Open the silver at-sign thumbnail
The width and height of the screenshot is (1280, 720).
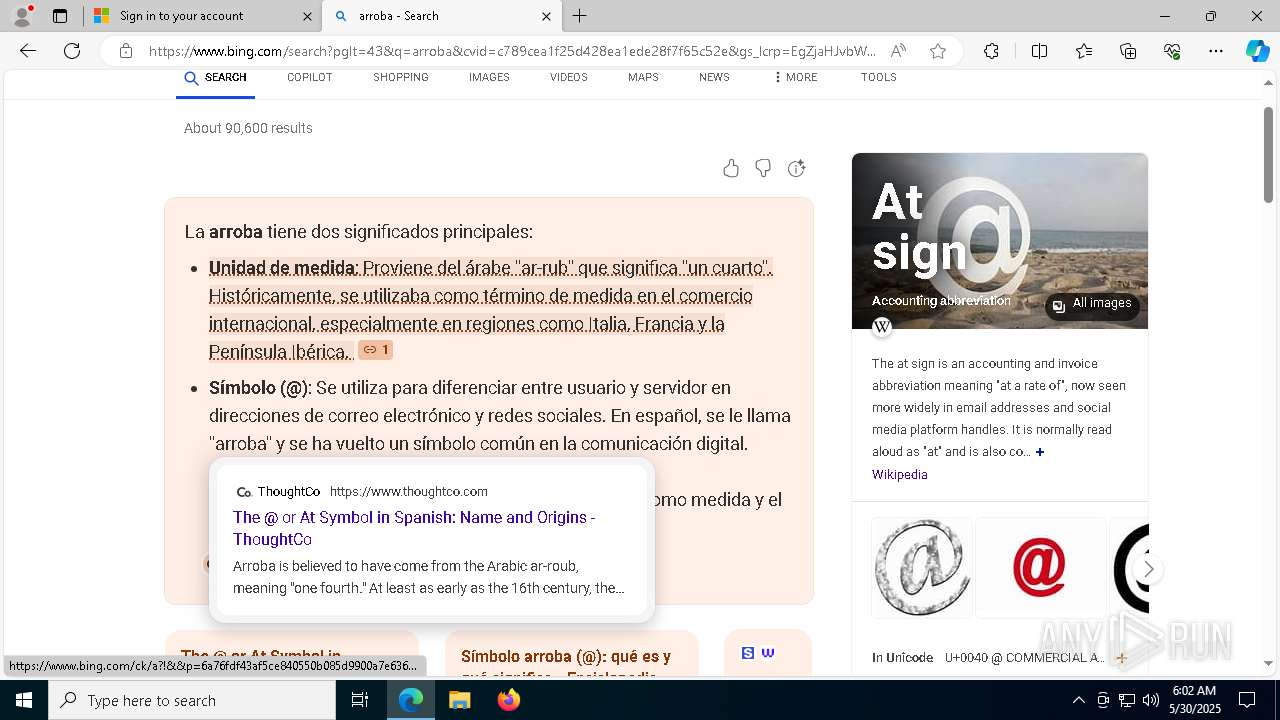click(x=922, y=567)
